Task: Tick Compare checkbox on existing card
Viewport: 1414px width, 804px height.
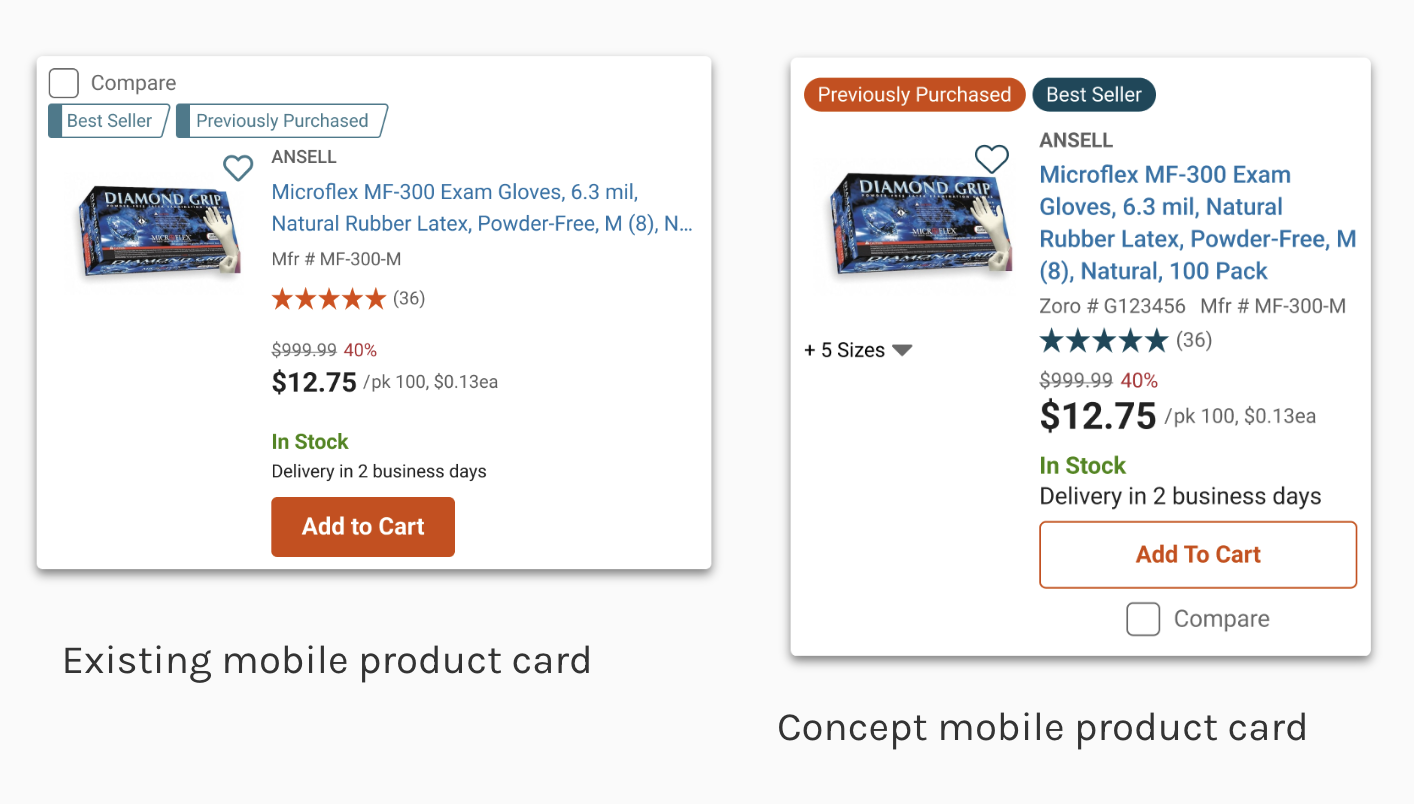Action: [x=64, y=83]
